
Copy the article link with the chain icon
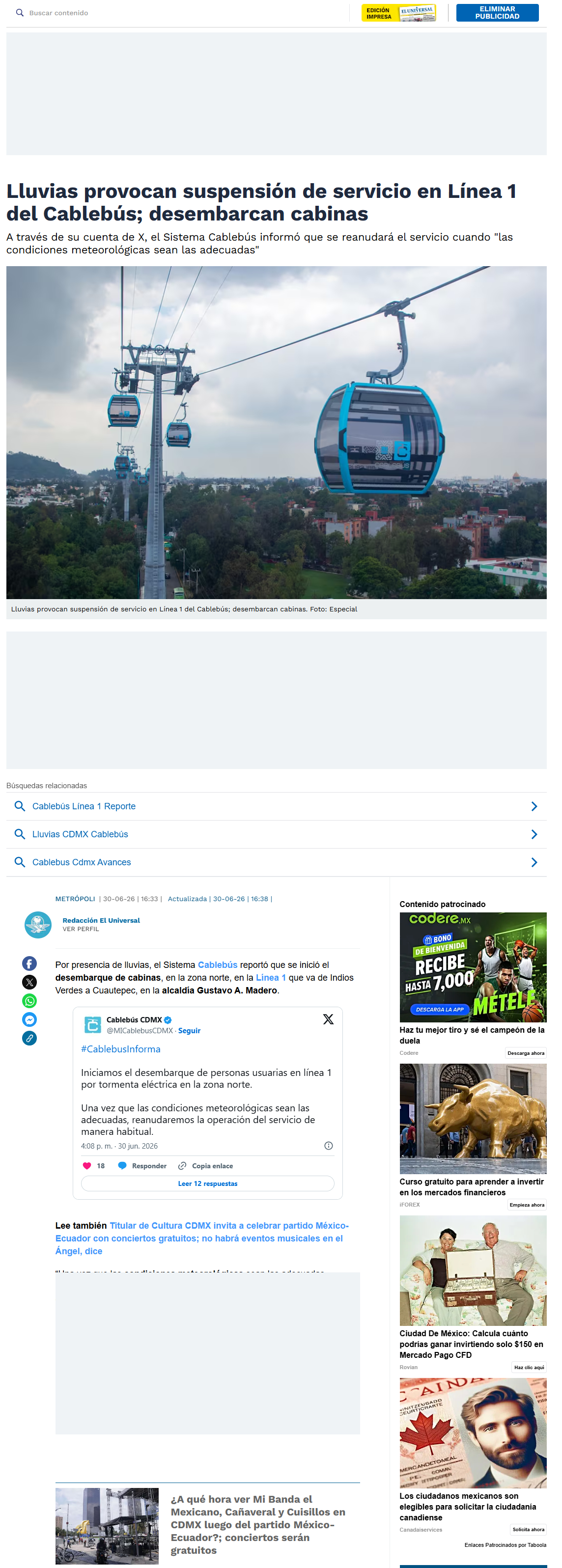point(29,1039)
